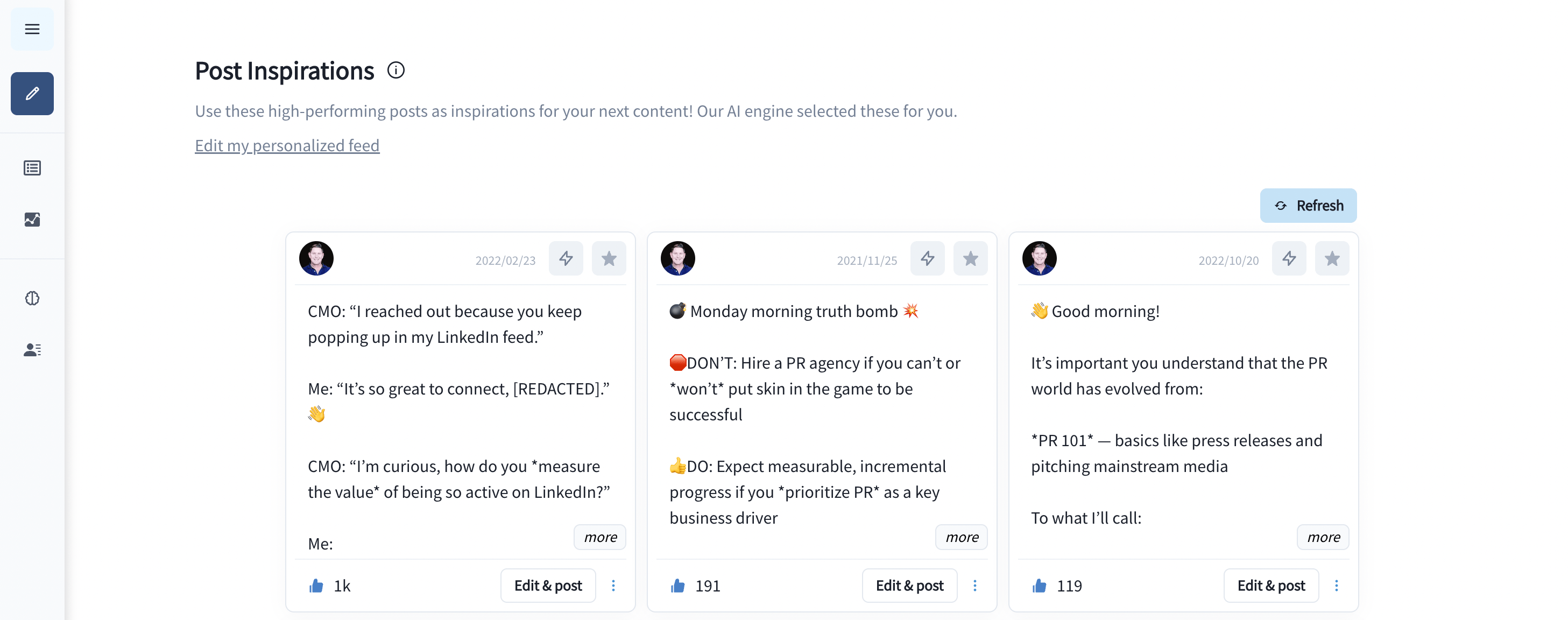1568x620 pixels.
Task: Open the contacts list icon in sidebar
Action: (32, 349)
